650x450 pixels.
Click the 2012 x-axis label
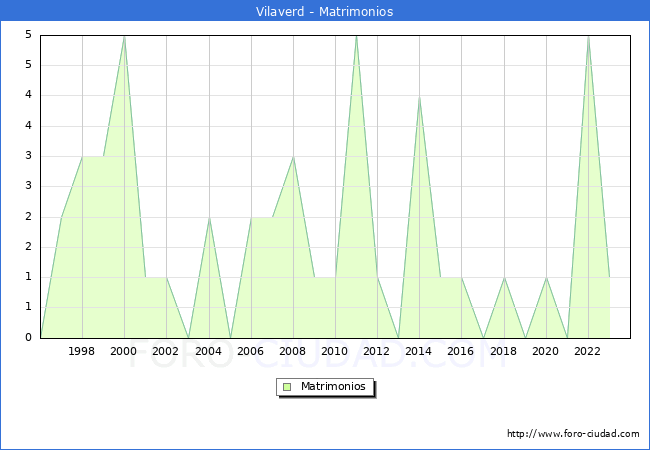tap(376, 351)
